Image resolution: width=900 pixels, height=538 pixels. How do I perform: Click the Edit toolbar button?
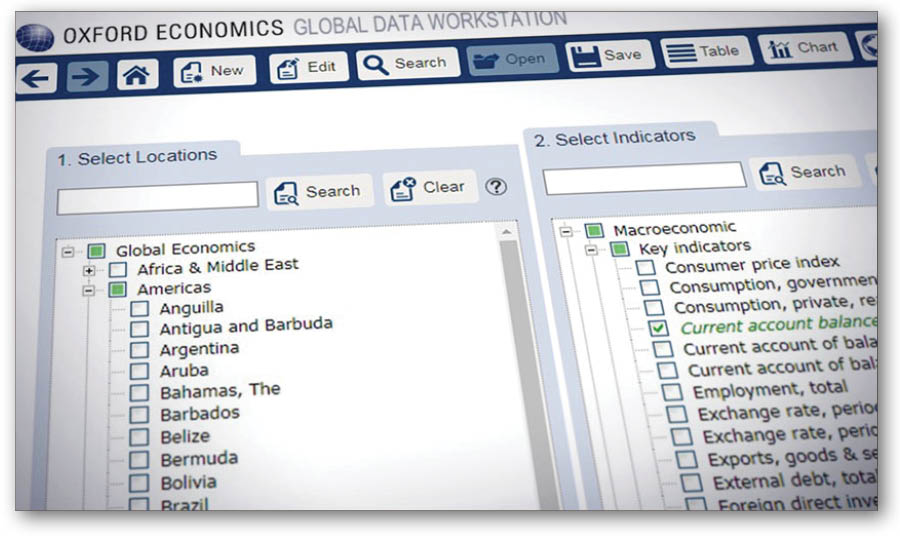[x=308, y=68]
